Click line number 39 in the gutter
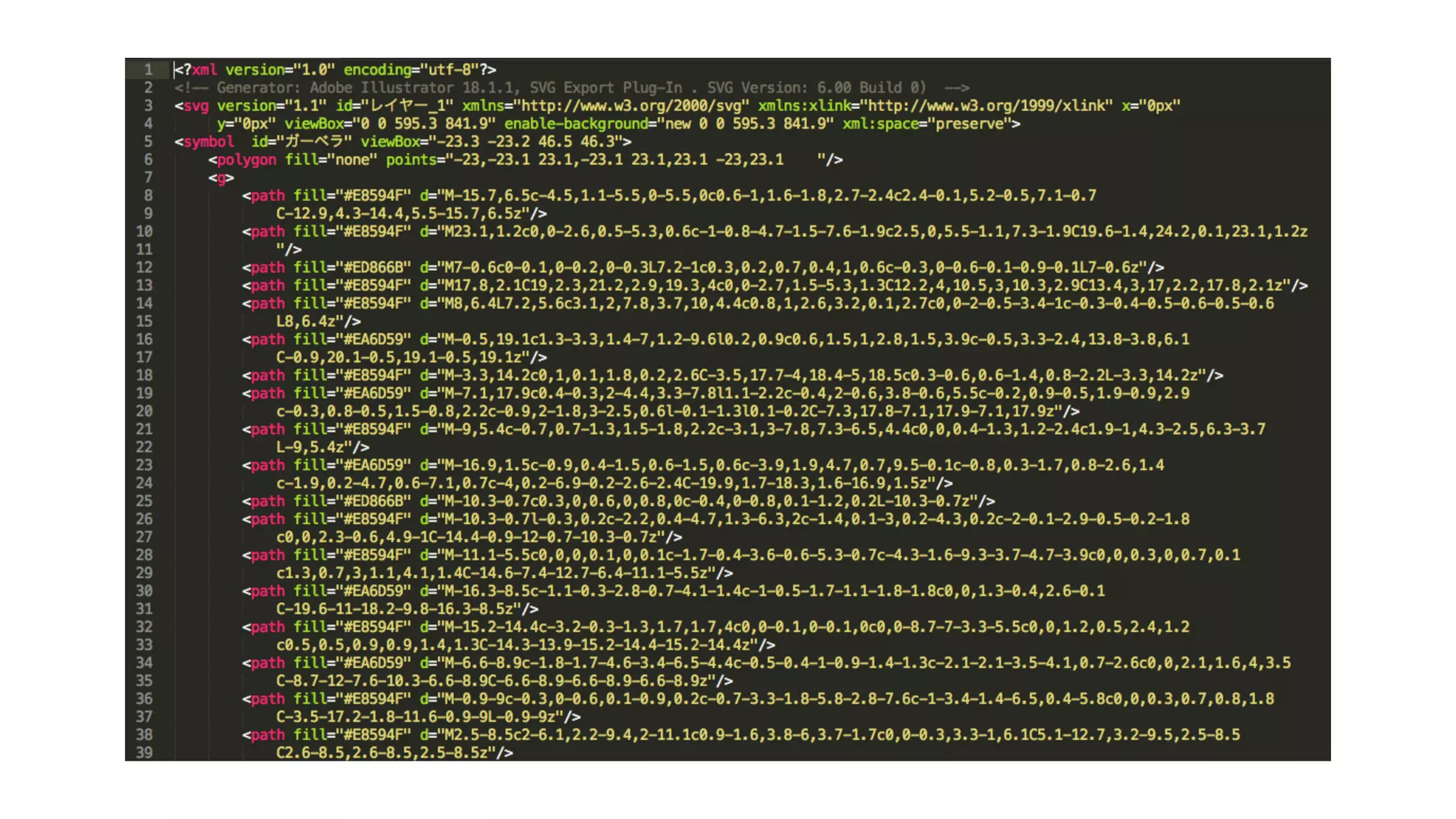This screenshot has width=1456, height=819. [144, 753]
